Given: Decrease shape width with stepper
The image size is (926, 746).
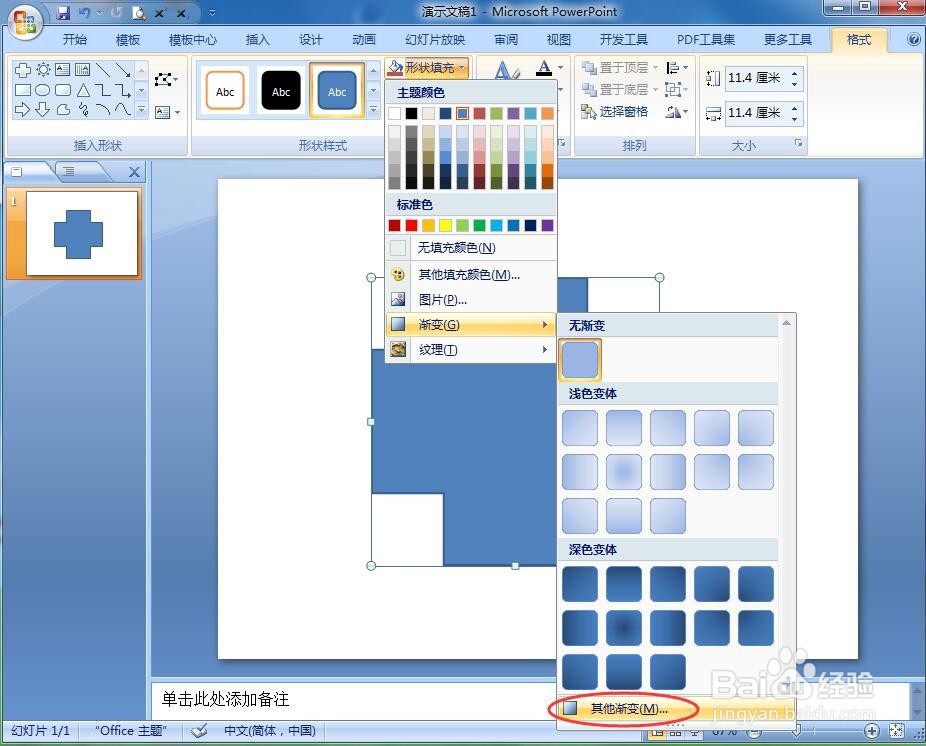Looking at the screenshot, I should click(x=795, y=118).
